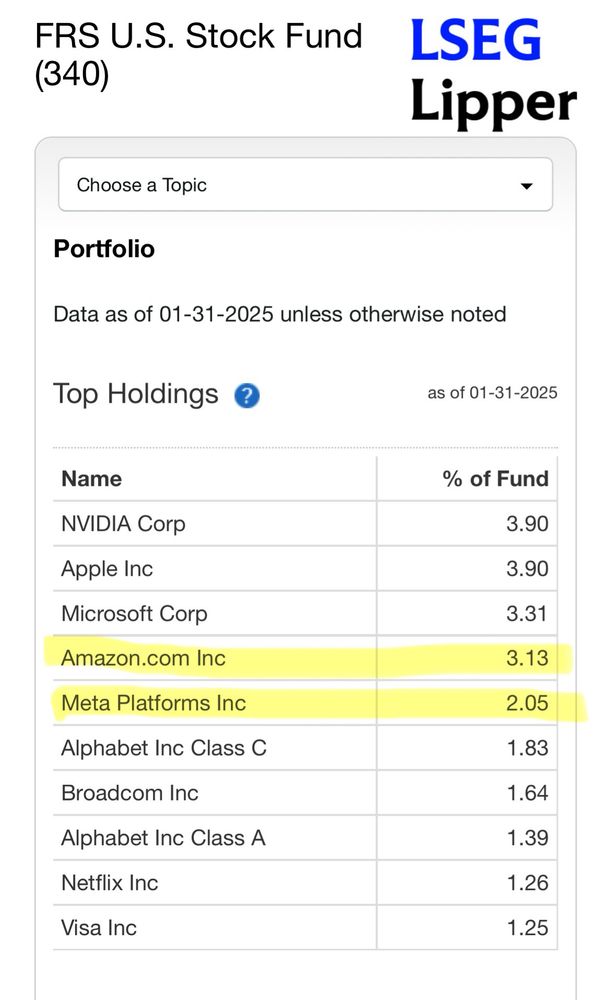Click the LSEG Lipper logo
The image size is (611, 1000).
tap(493, 70)
